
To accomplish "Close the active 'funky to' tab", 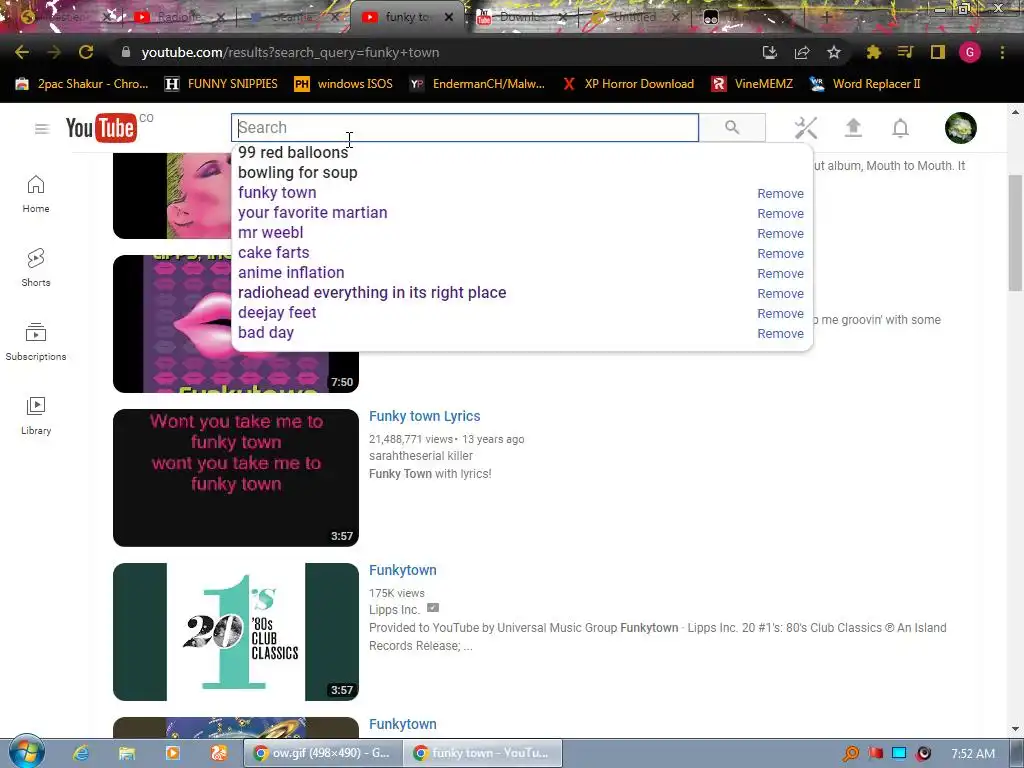I will [x=449, y=18].
